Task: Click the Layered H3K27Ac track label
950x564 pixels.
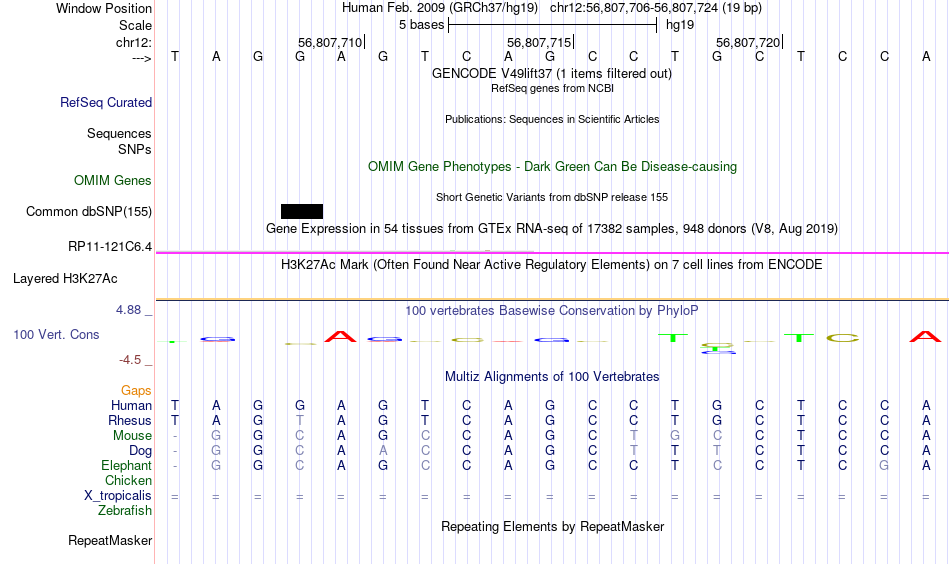Action: pos(65,279)
